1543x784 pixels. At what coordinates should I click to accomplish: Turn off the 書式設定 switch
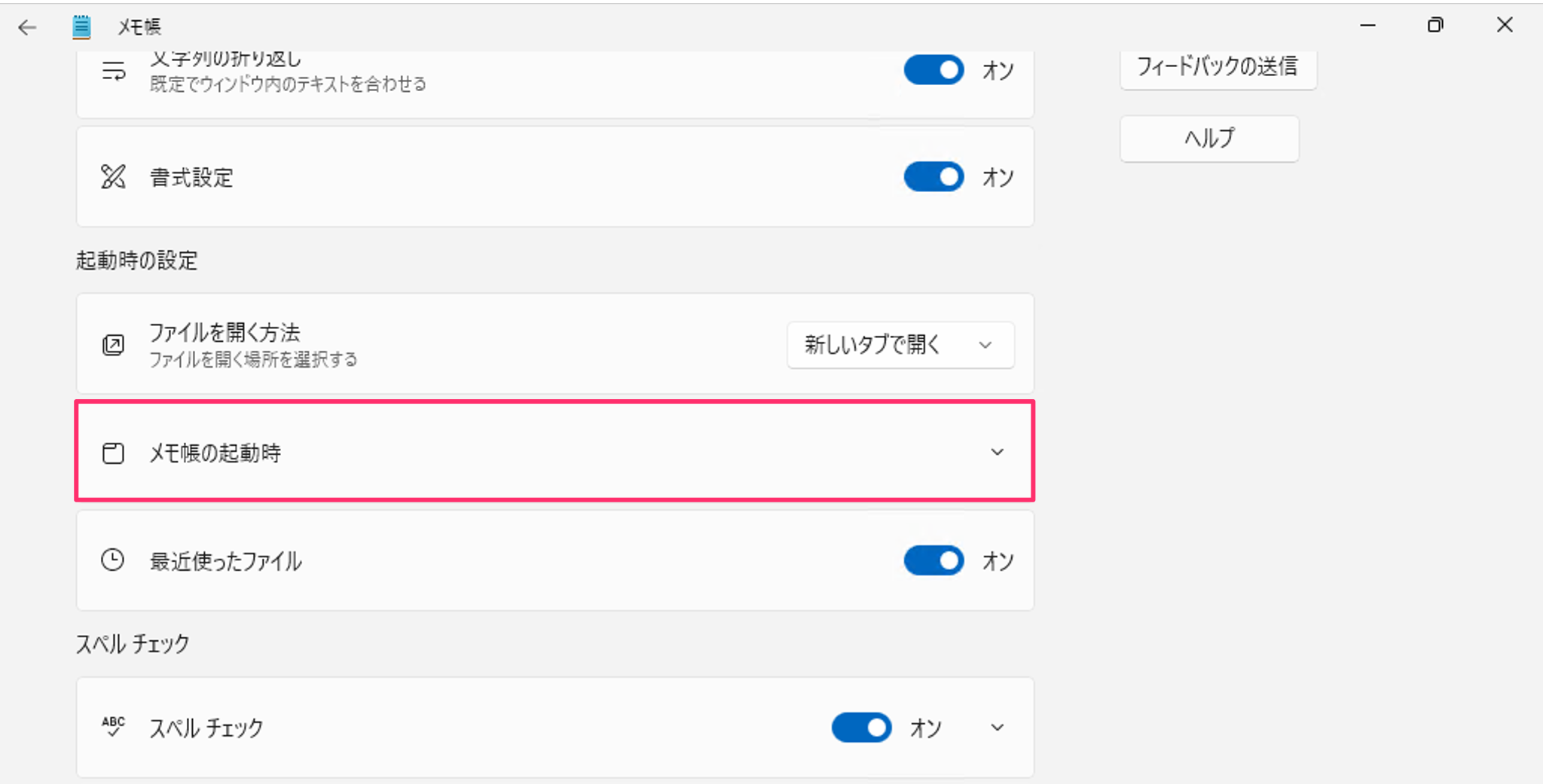point(933,177)
